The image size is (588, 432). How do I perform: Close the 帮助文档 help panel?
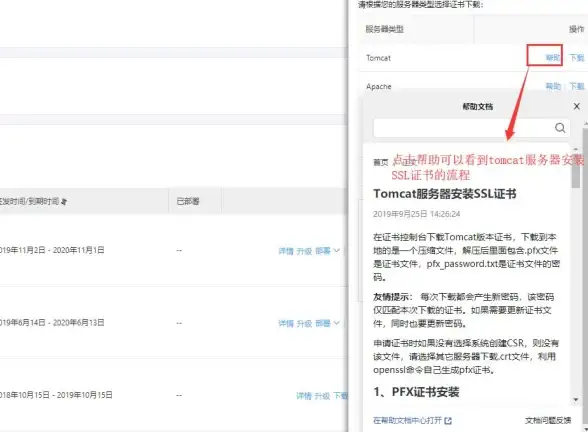tap(577, 106)
